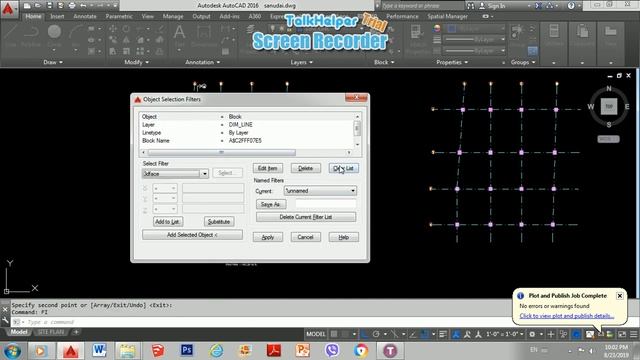Open Photoshop from the taskbar
This screenshot has width=640, height=360.
(187, 350)
